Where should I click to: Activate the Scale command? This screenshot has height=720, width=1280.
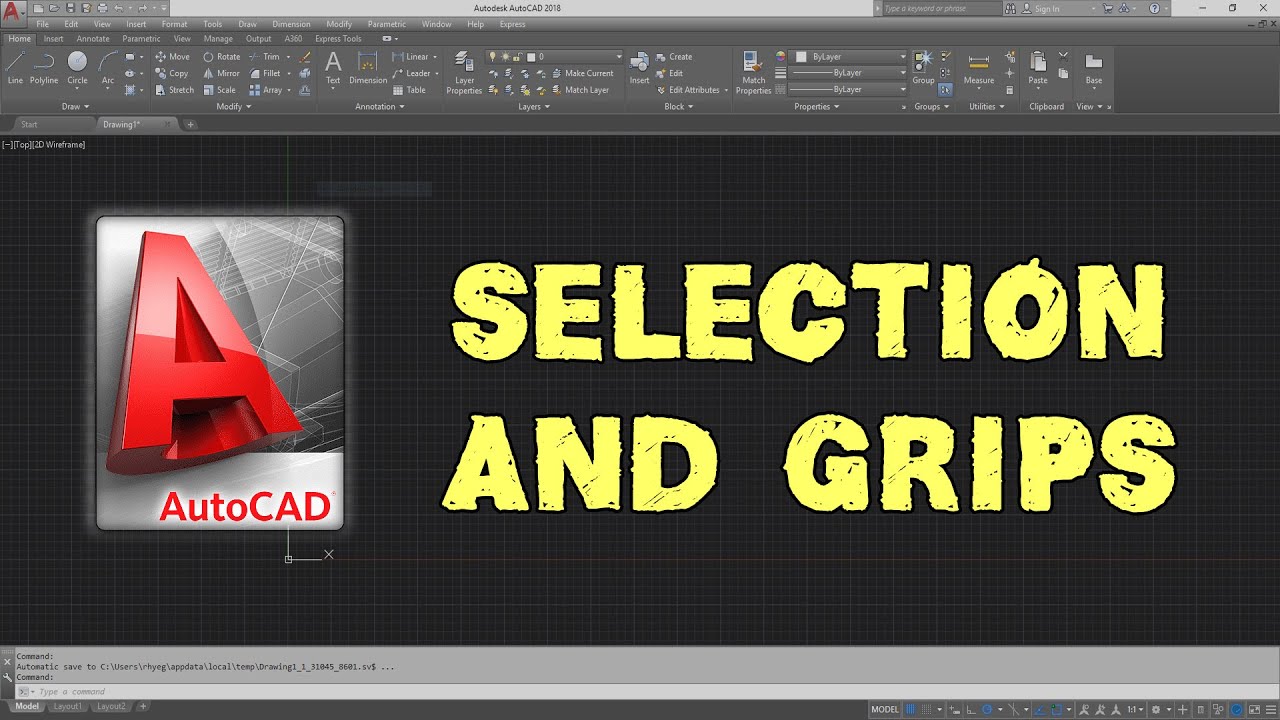pyautogui.click(x=220, y=90)
